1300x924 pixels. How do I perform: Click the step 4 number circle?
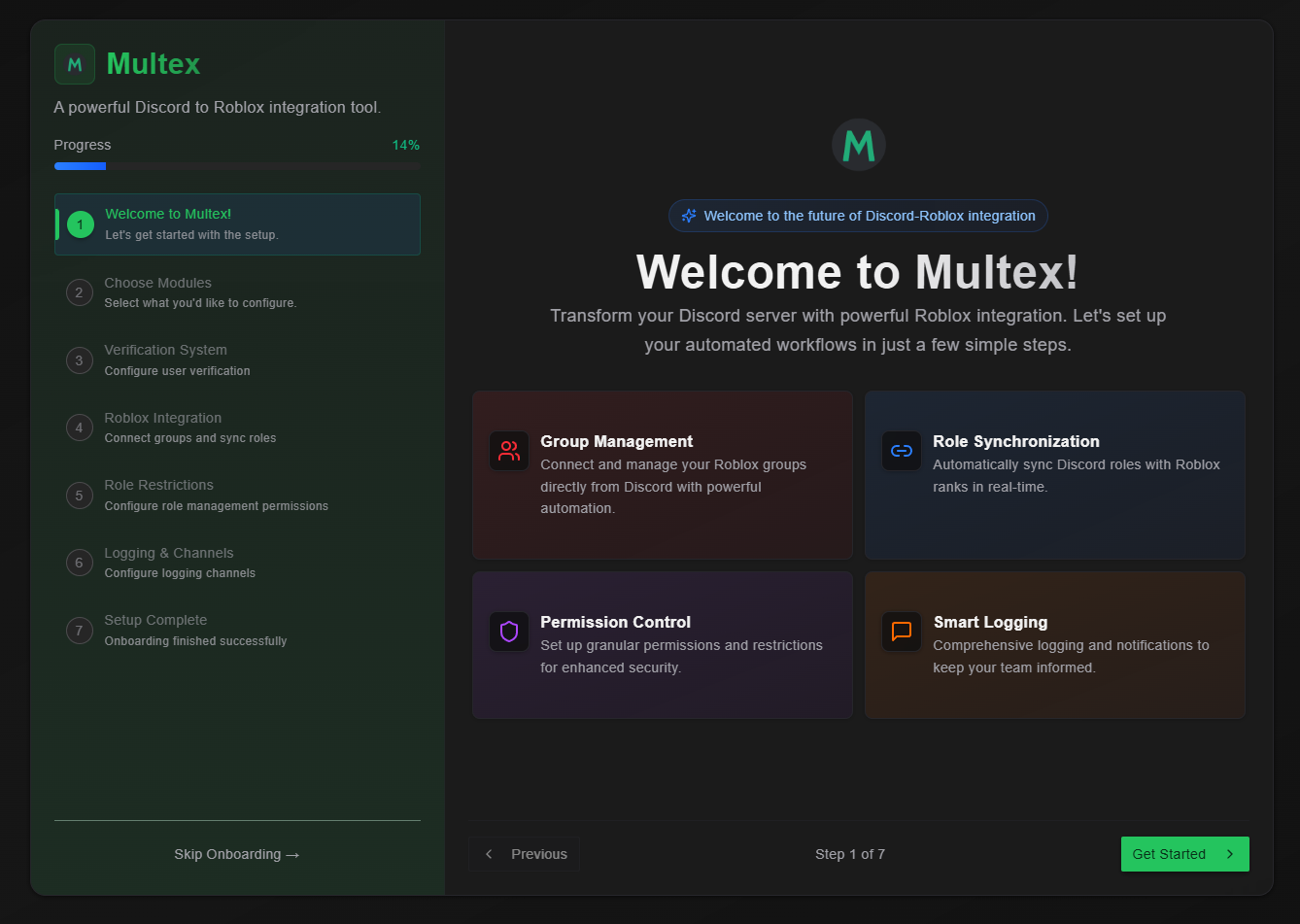(x=80, y=428)
